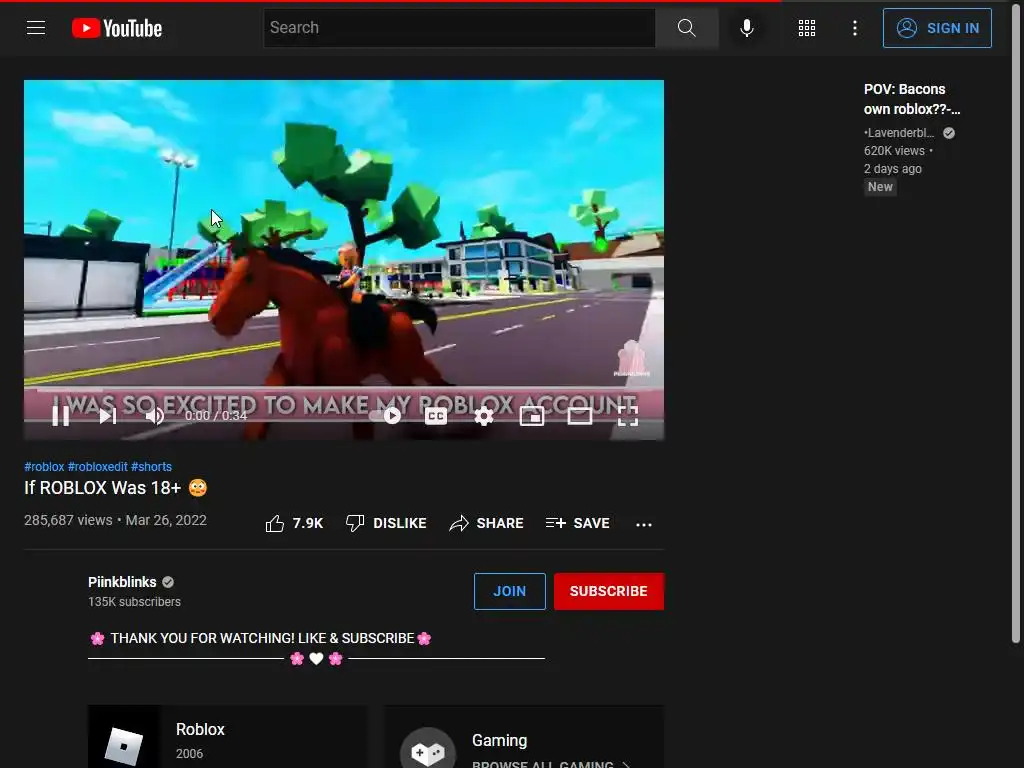Start voice search with microphone

[x=746, y=27]
